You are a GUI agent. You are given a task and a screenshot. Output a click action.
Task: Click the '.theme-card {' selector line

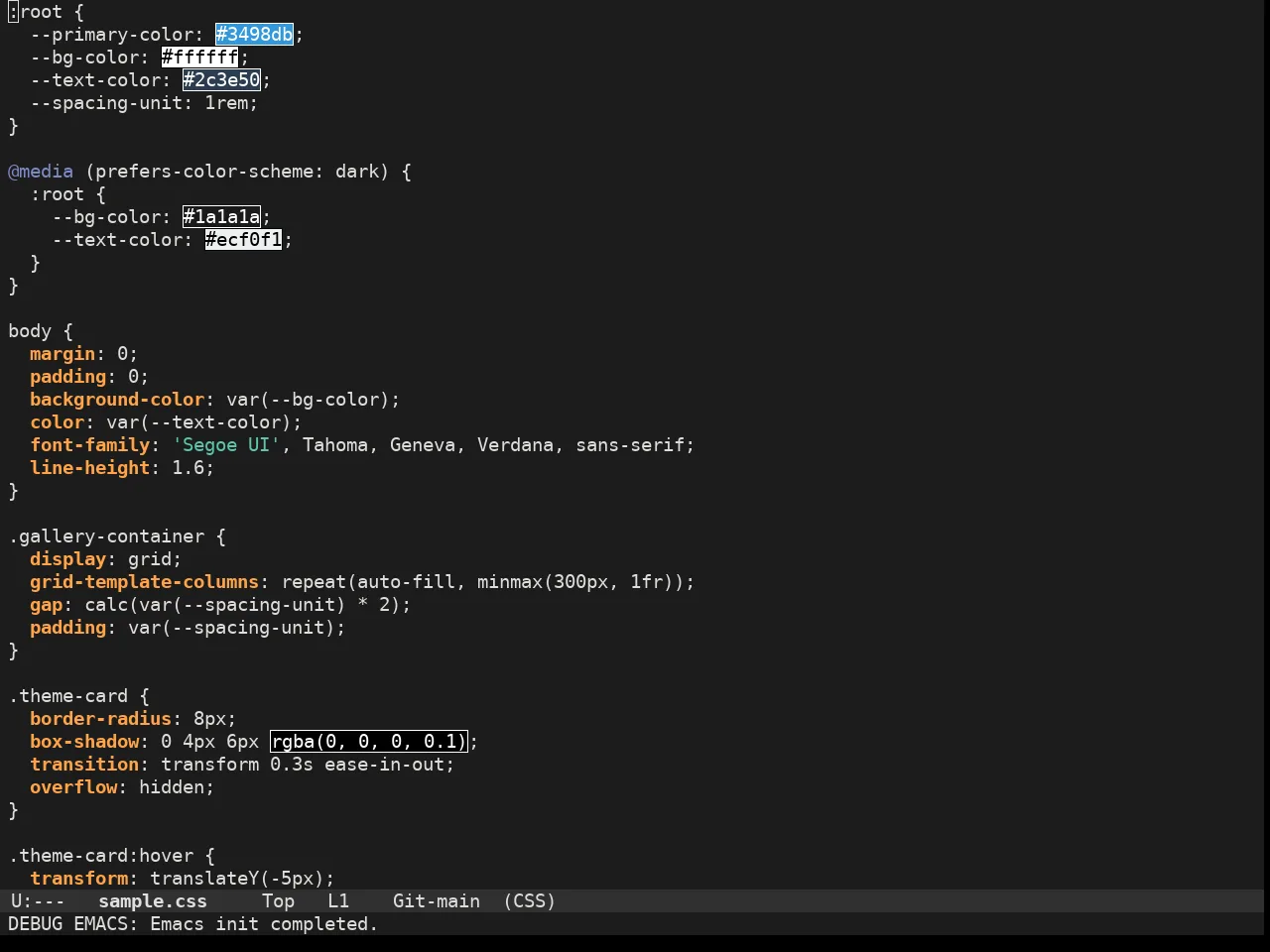click(78, 696)
